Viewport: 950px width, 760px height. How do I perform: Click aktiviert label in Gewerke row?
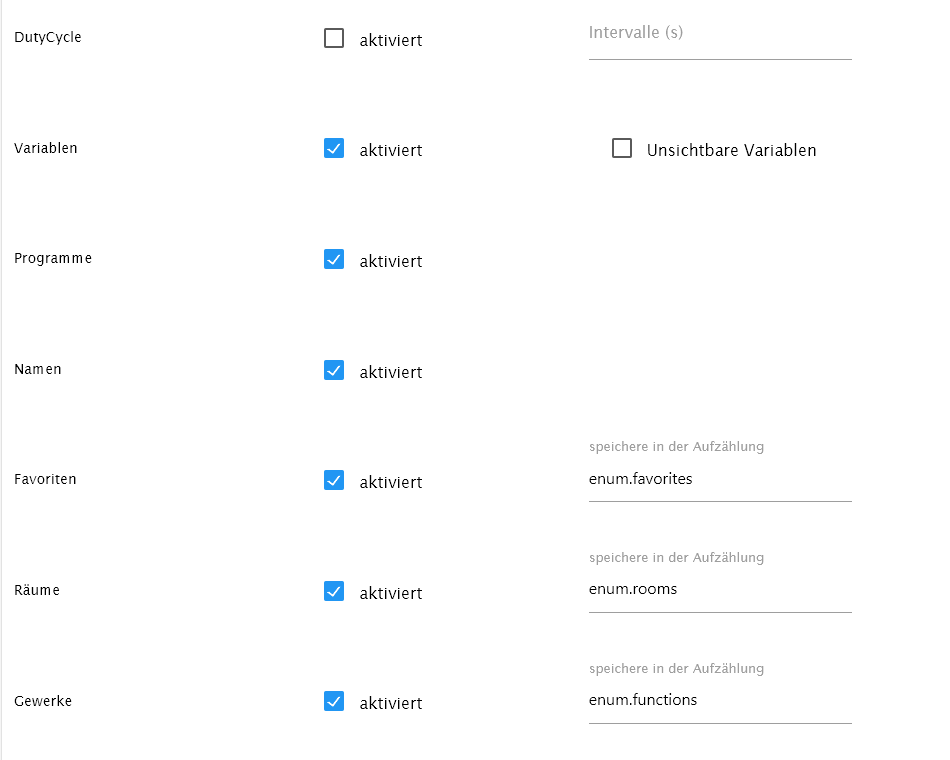point(391,704)
